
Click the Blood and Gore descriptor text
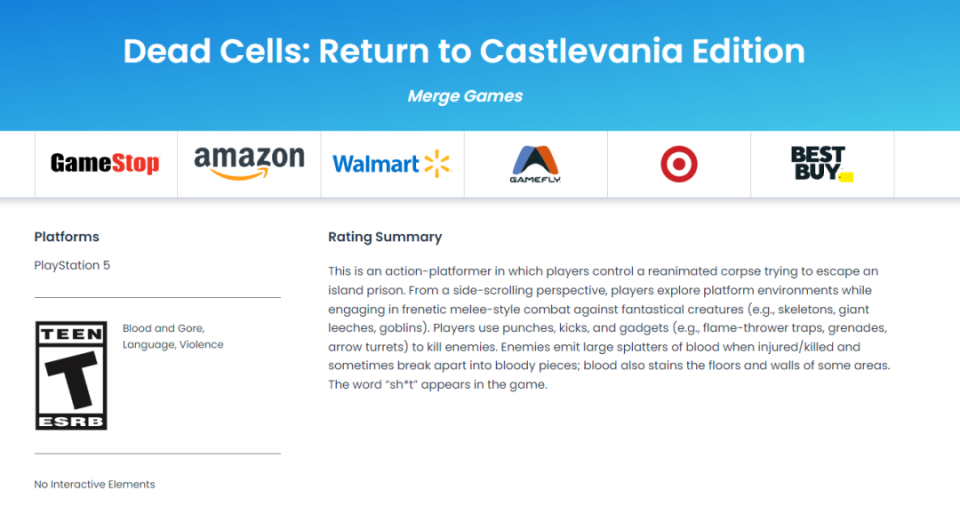(x=163, y=328)
